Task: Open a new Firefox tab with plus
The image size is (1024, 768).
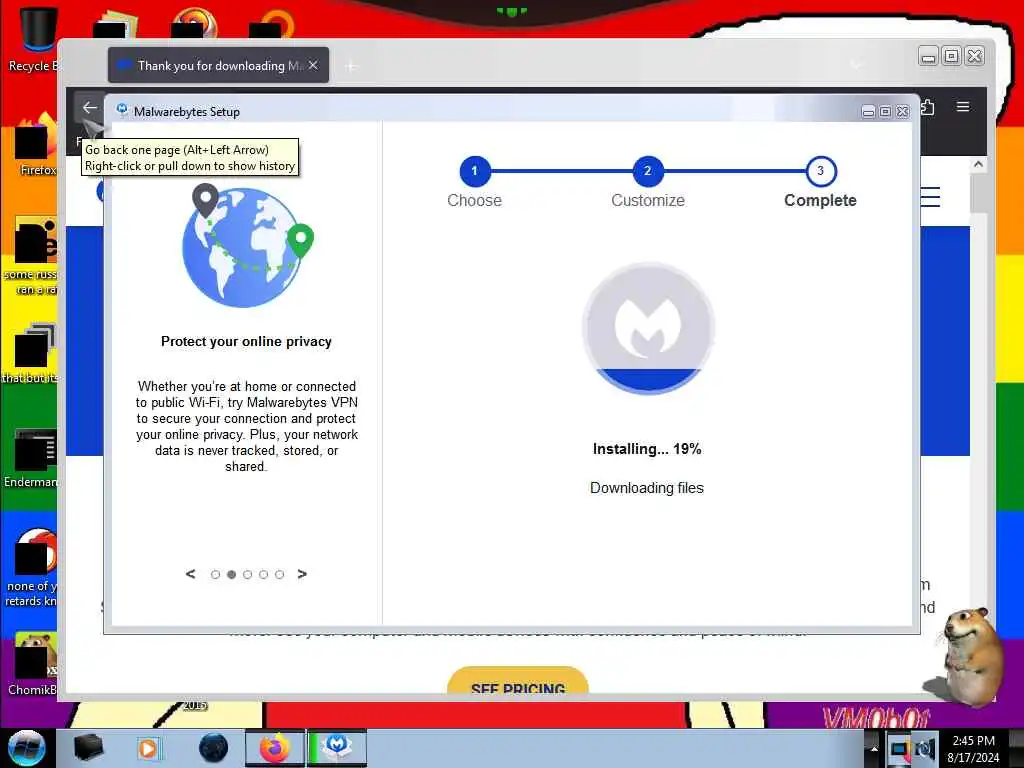Action: click(351, 66)
